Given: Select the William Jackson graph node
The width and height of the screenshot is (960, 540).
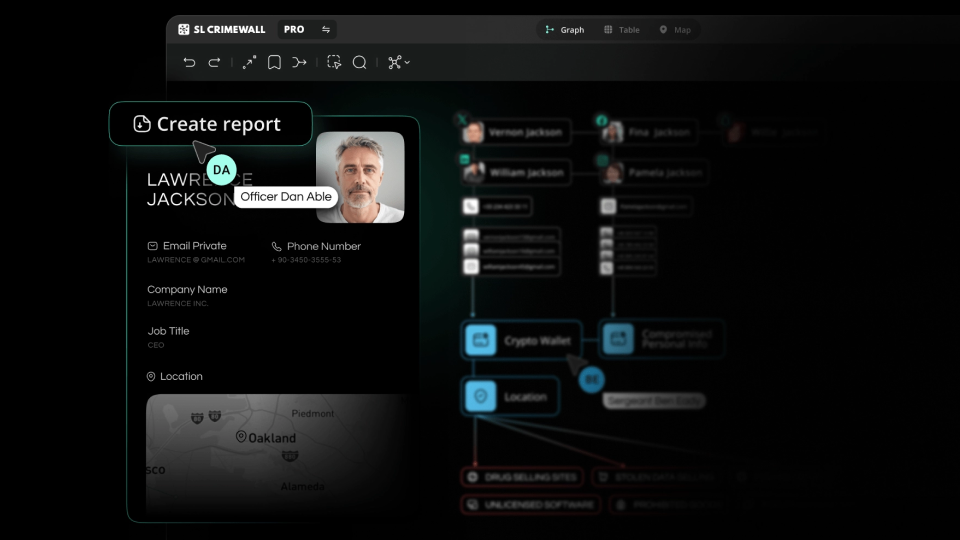Looking at the screenshot, I should (516, 173).
